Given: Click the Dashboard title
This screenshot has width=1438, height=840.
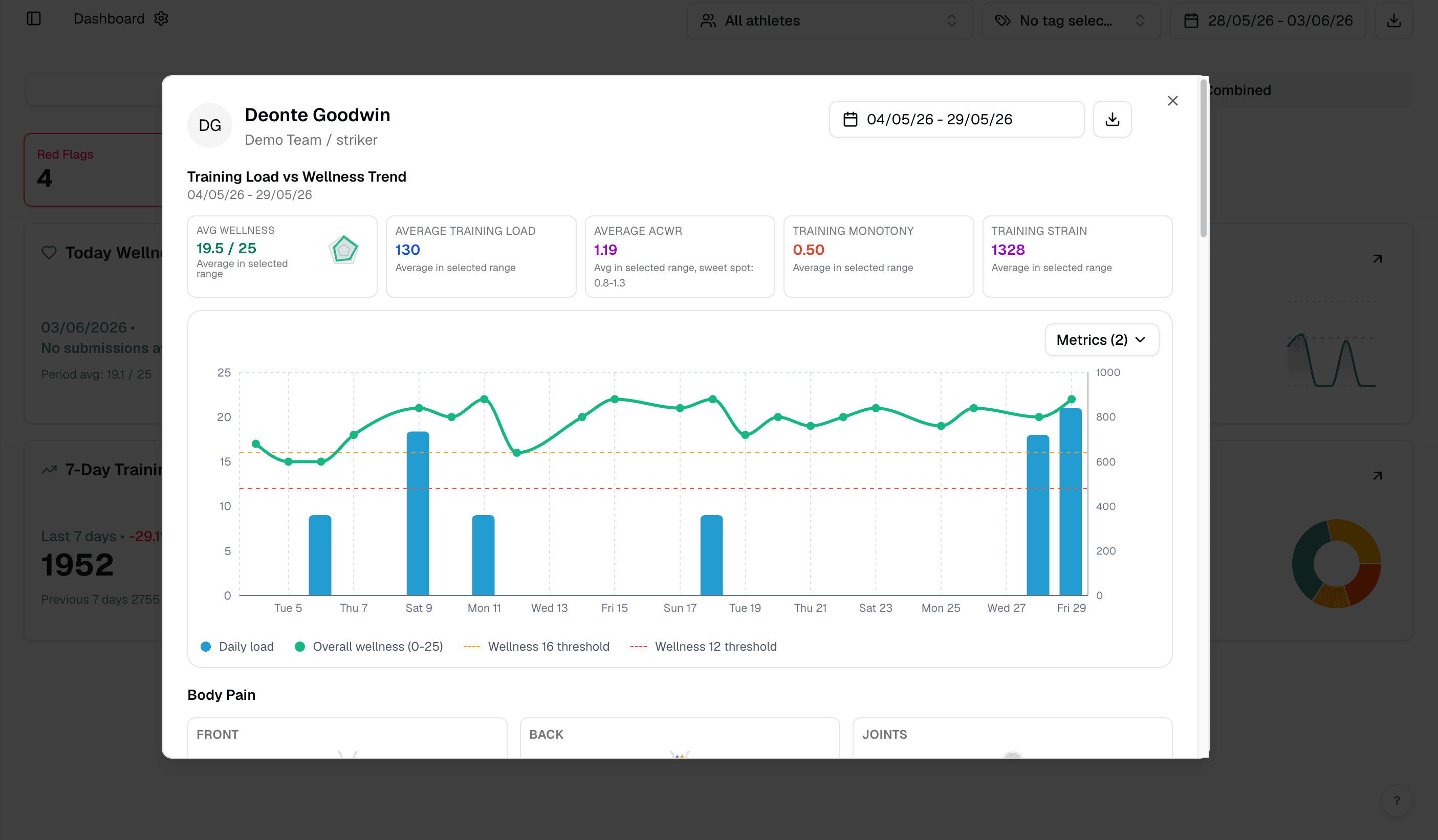Looking at the screenshot, I should (x=109, y=19).
